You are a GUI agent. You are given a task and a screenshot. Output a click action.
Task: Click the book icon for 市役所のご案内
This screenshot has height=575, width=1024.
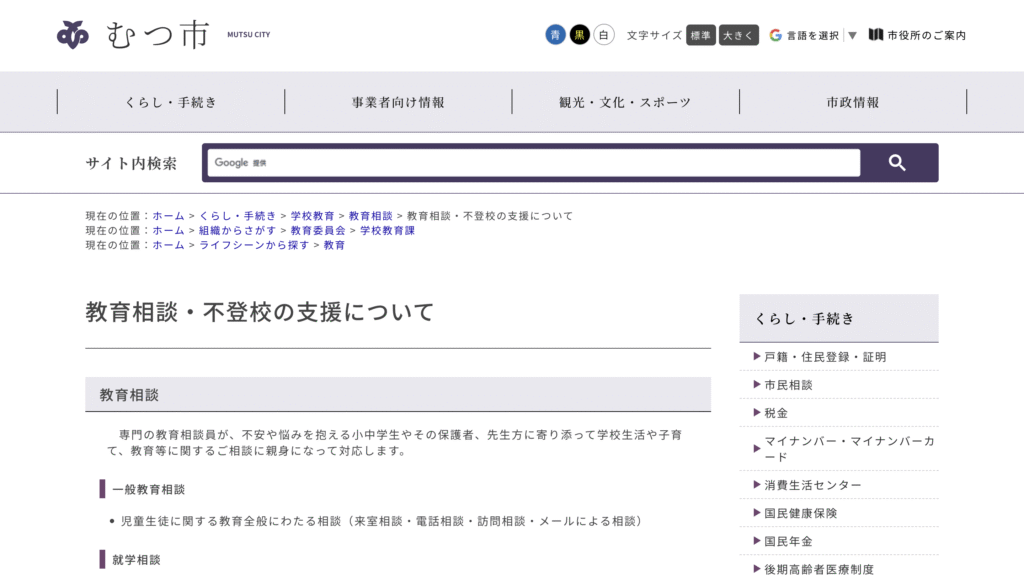point(876,35)
